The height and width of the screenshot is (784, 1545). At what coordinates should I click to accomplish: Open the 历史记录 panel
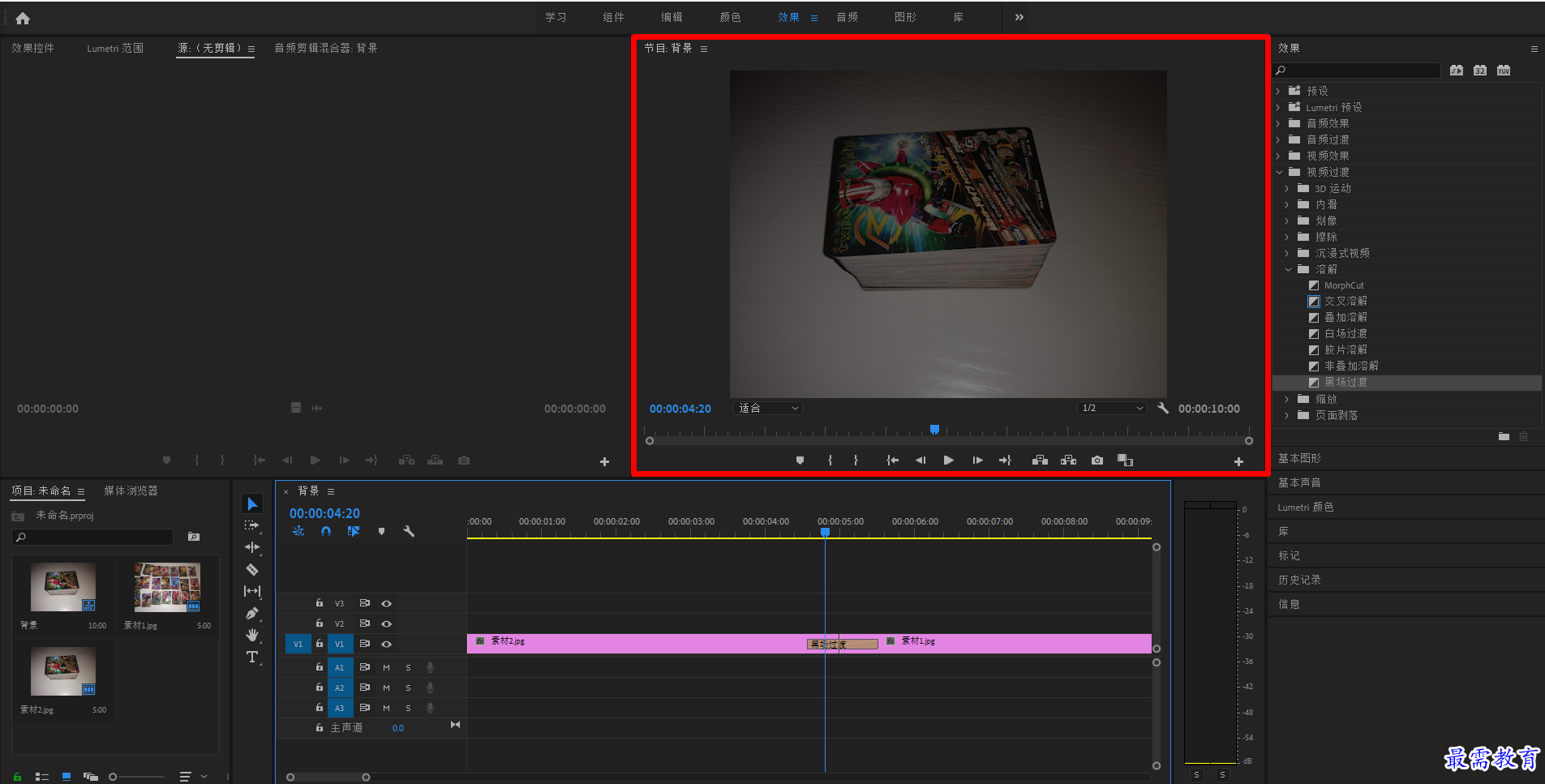(x=1299, y=581)
